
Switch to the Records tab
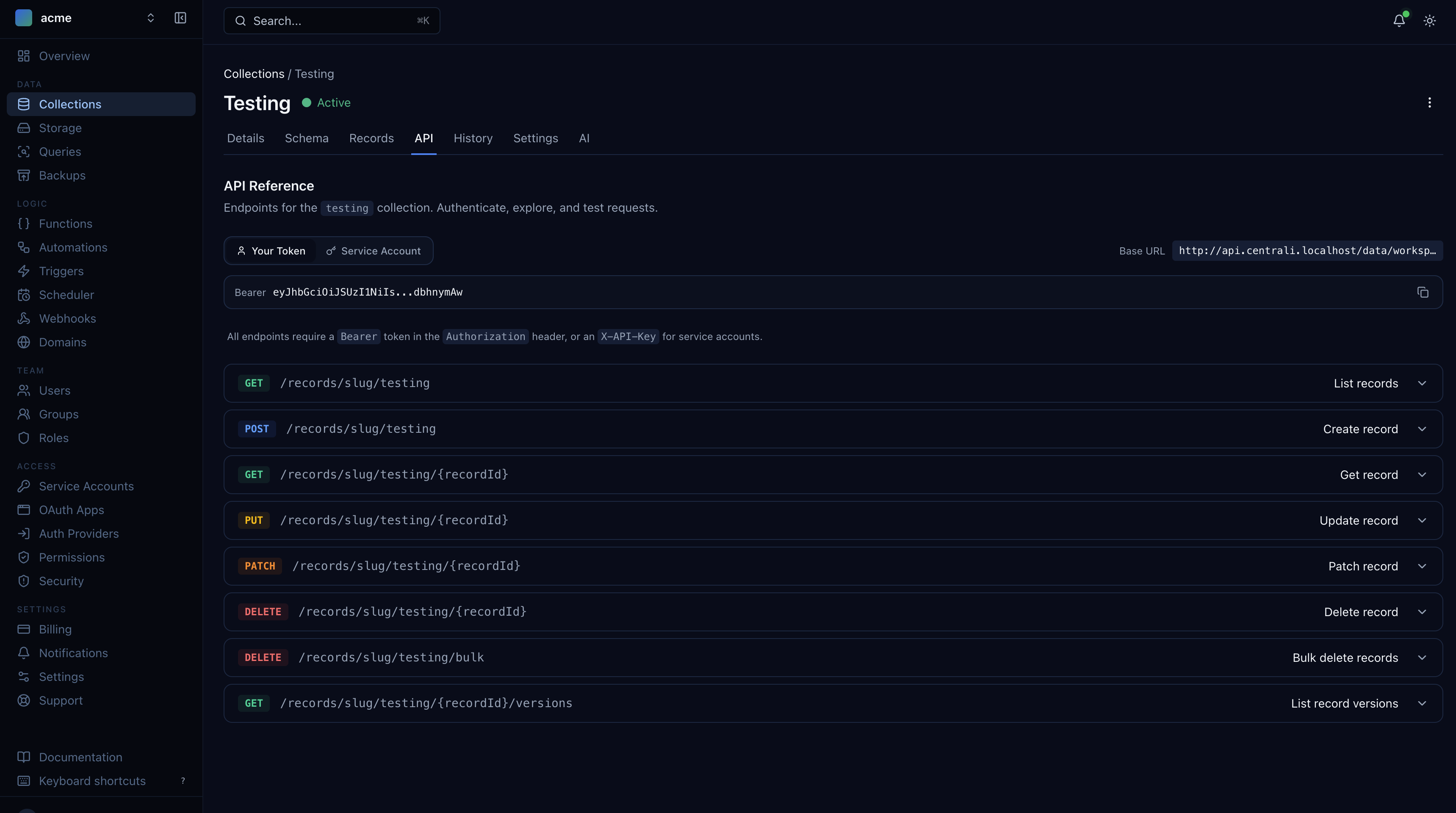tap(371, 138)
